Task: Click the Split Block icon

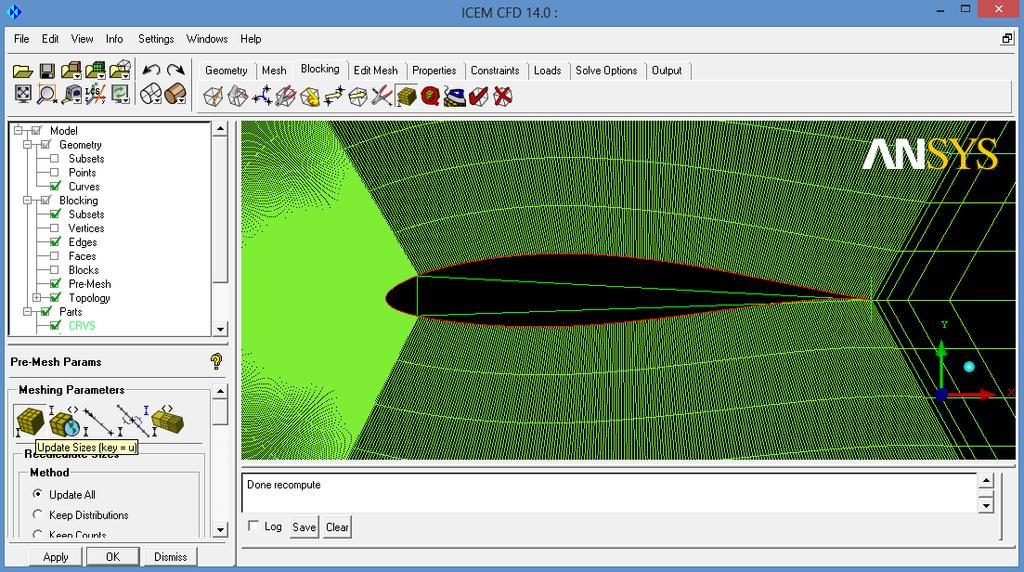Action: [x=237, y=97]
